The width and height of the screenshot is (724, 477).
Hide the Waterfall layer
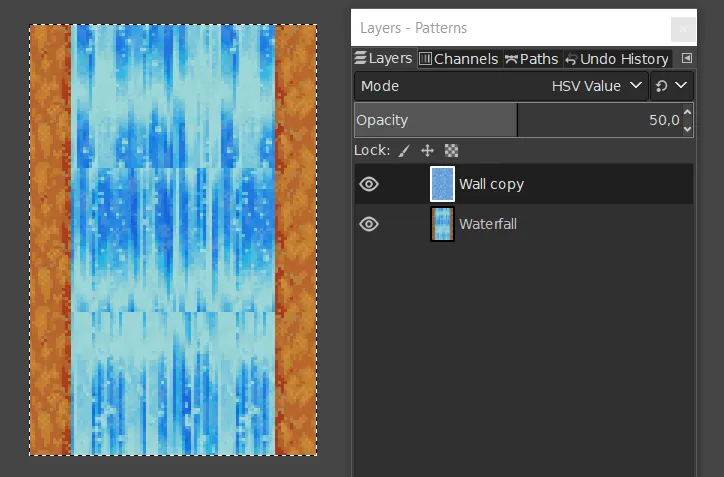click(x=369, y=224)
